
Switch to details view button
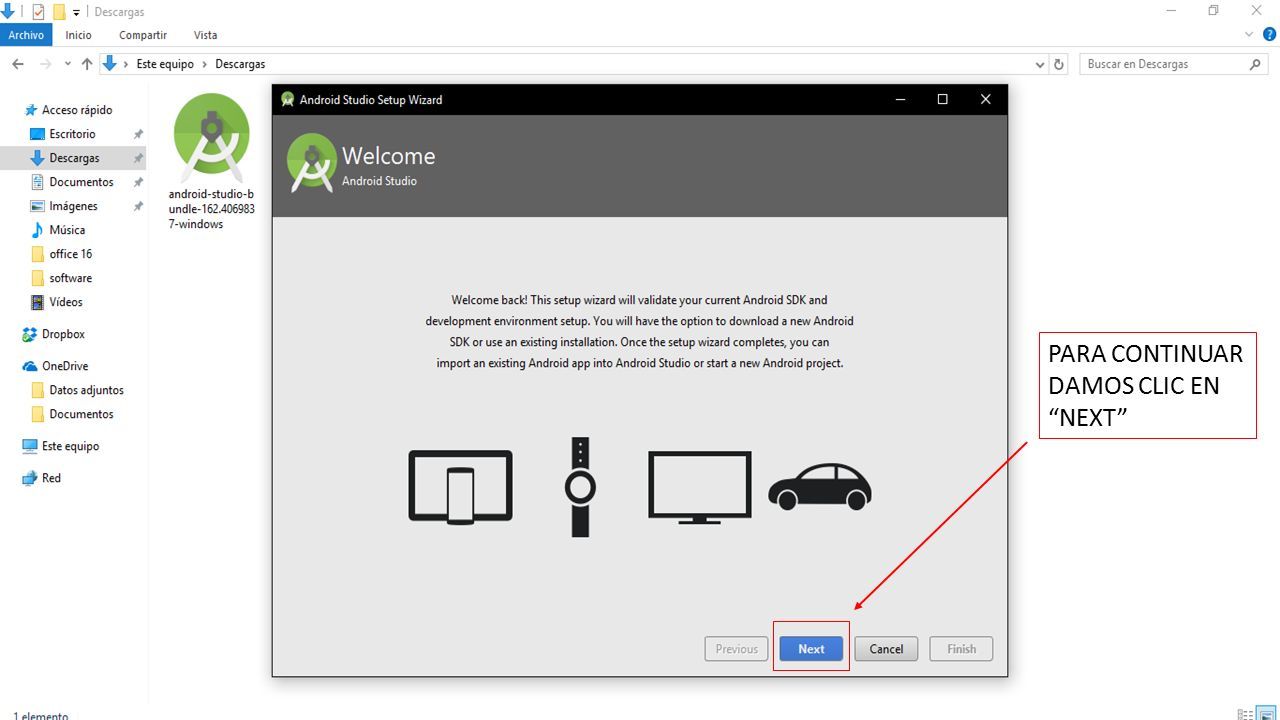(x=1245, y=714)
